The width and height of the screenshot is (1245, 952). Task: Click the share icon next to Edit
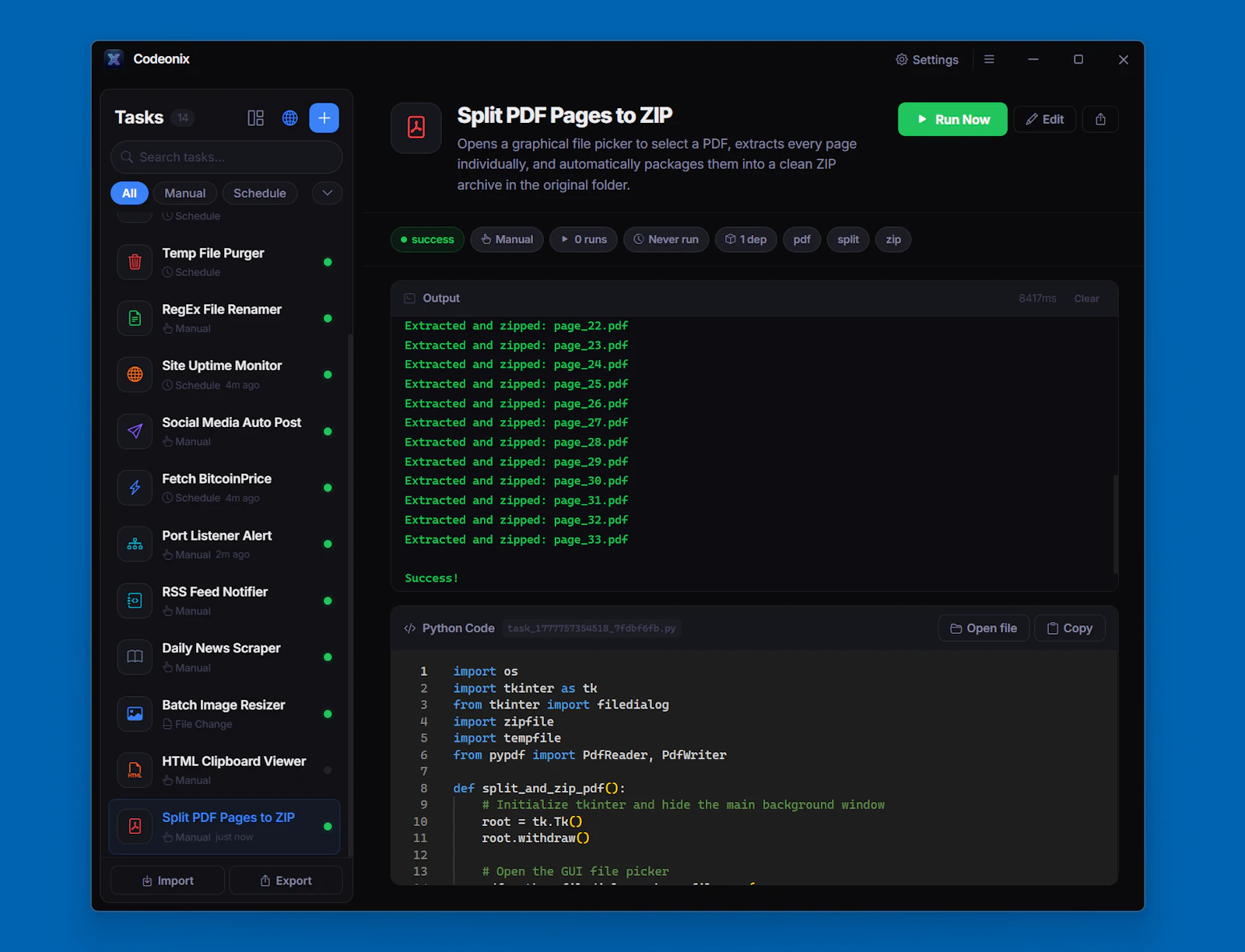1100,119
